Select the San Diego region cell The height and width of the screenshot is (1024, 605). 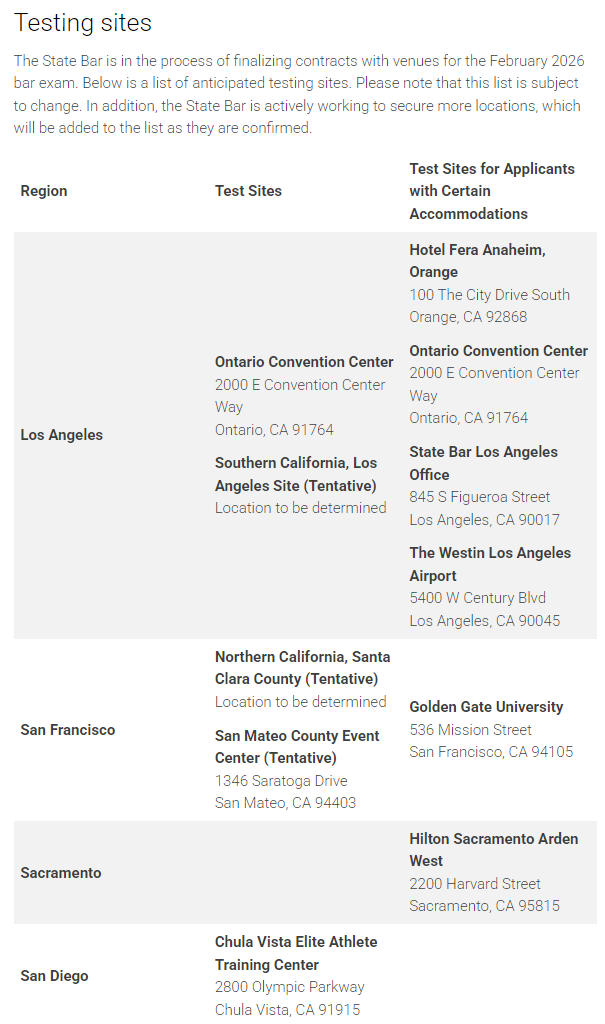pos(54,976)
